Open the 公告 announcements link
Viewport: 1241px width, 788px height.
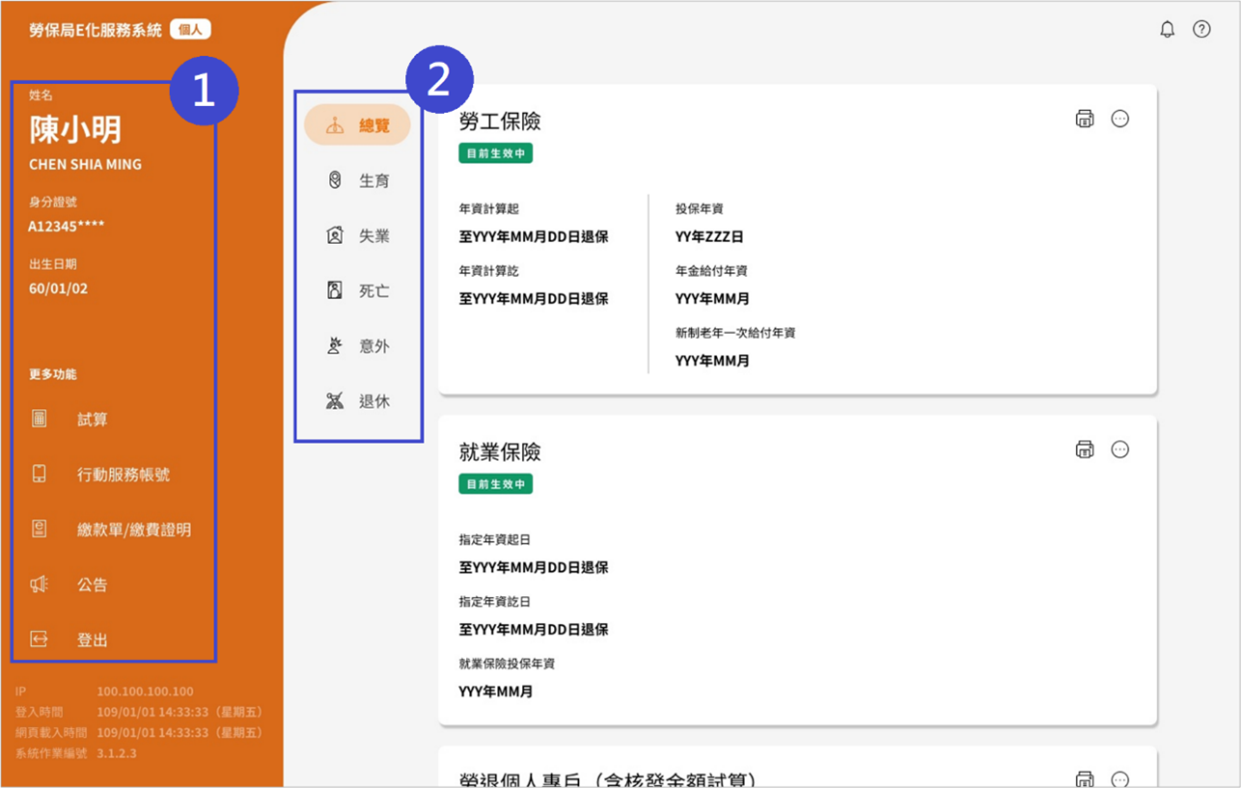click(x=92, y=585)
